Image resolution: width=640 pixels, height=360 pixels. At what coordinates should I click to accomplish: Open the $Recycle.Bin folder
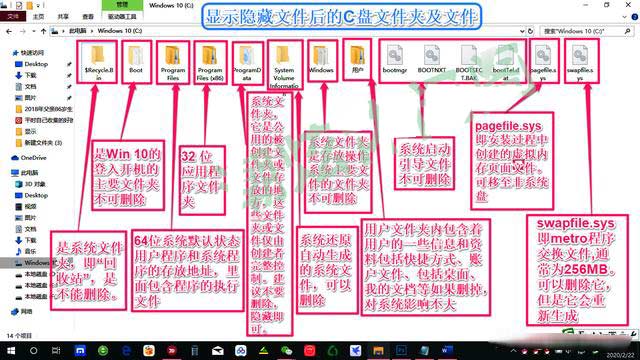98,62
